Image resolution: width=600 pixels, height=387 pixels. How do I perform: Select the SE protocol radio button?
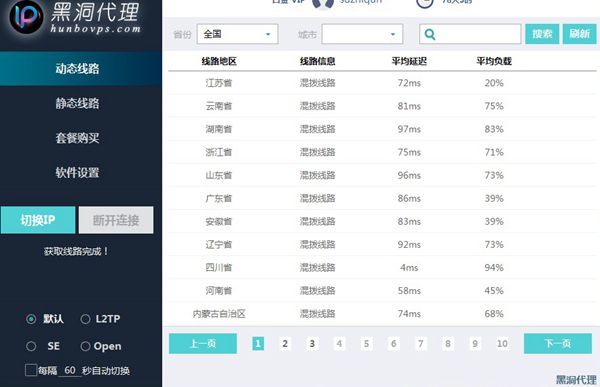click(31, 346)
